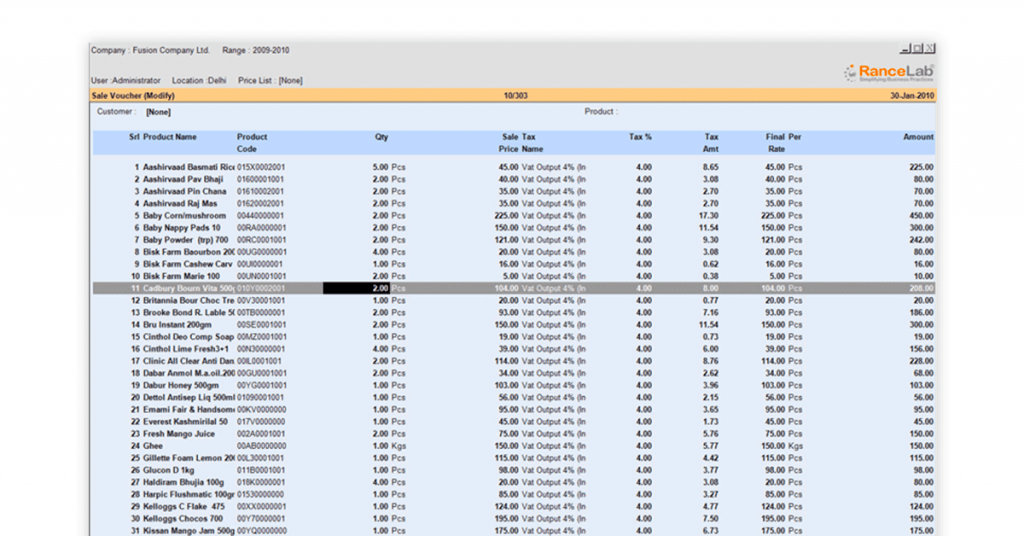Select row Baby Powder (trp) 700

(514, 240)
